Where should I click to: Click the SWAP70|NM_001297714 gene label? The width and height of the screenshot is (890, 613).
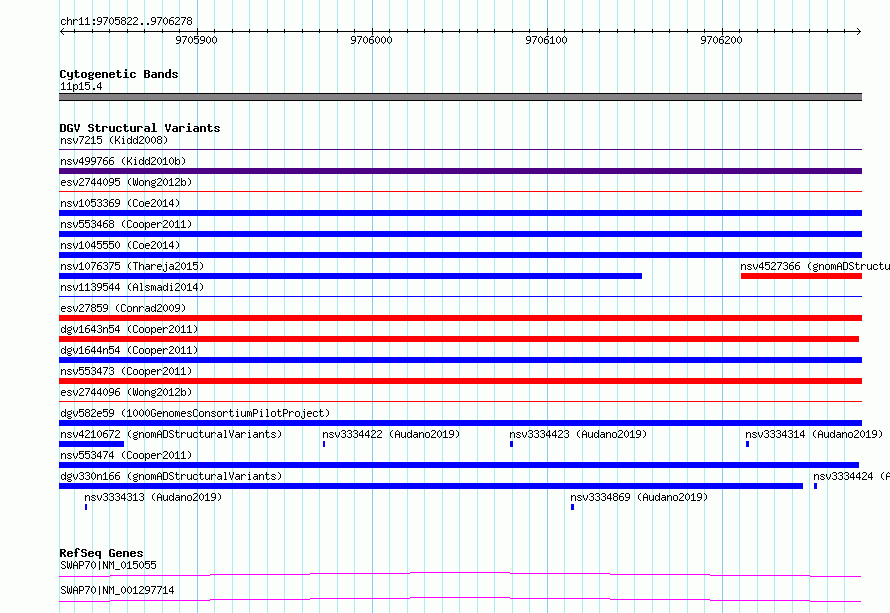pos(117,590)
